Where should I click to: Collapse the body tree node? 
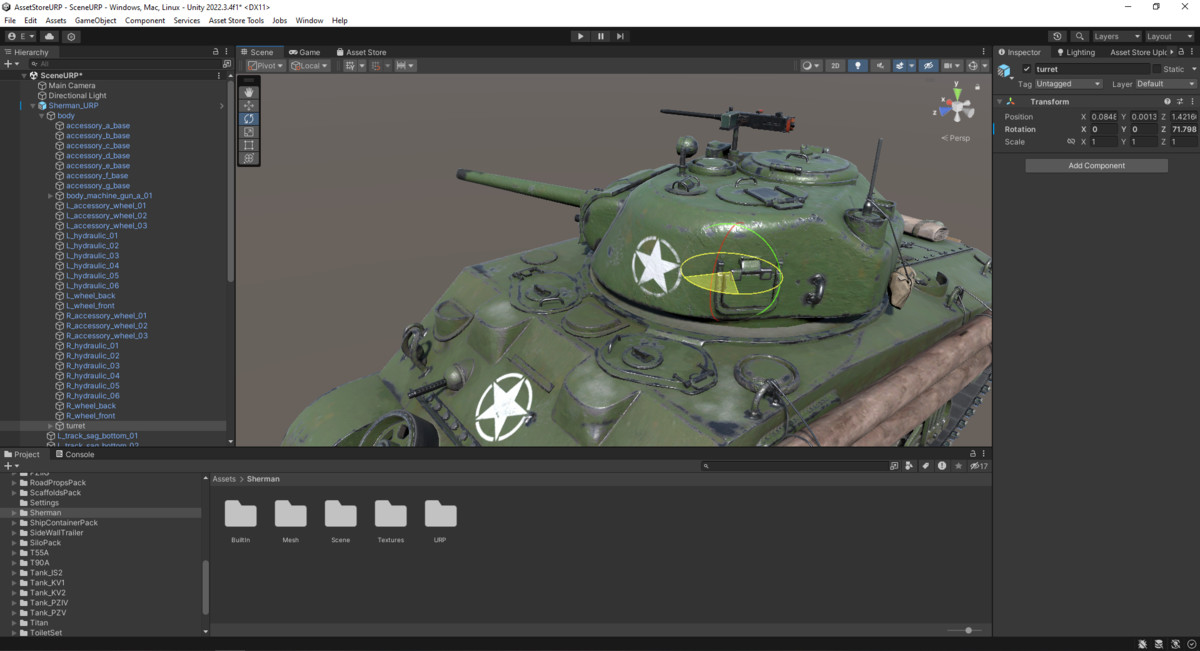[x=42, y=116]
